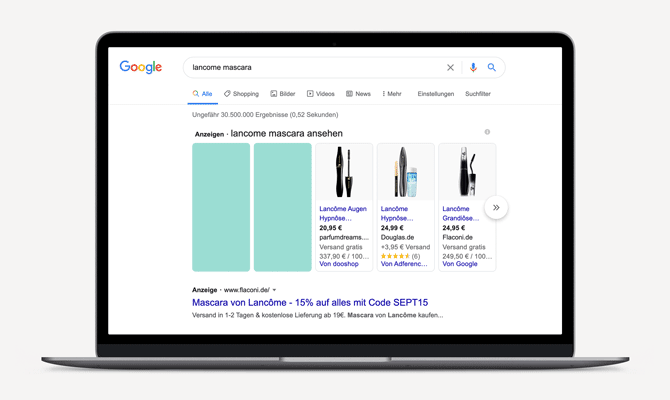670x400 pixels.
Task: Switch to the Bilder tab
Action: 282,94
